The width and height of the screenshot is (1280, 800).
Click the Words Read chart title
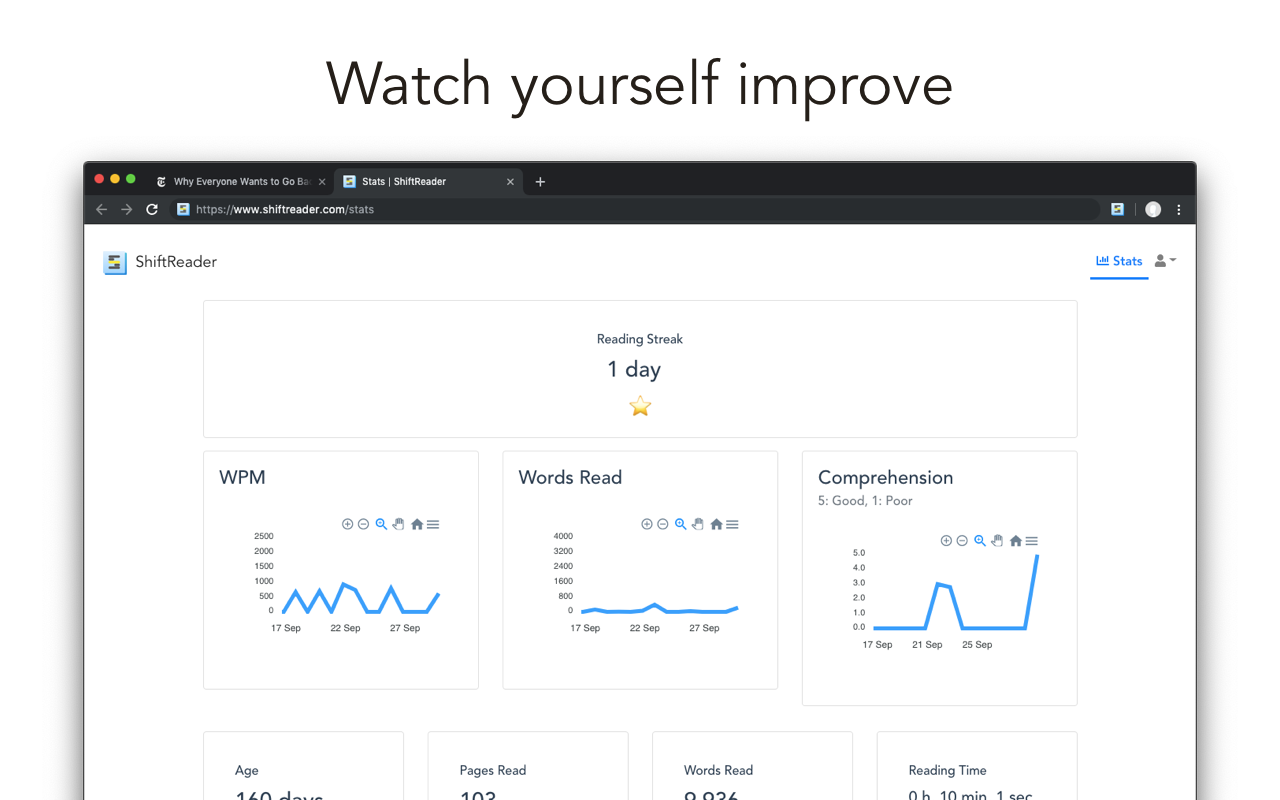coord(570,477)
